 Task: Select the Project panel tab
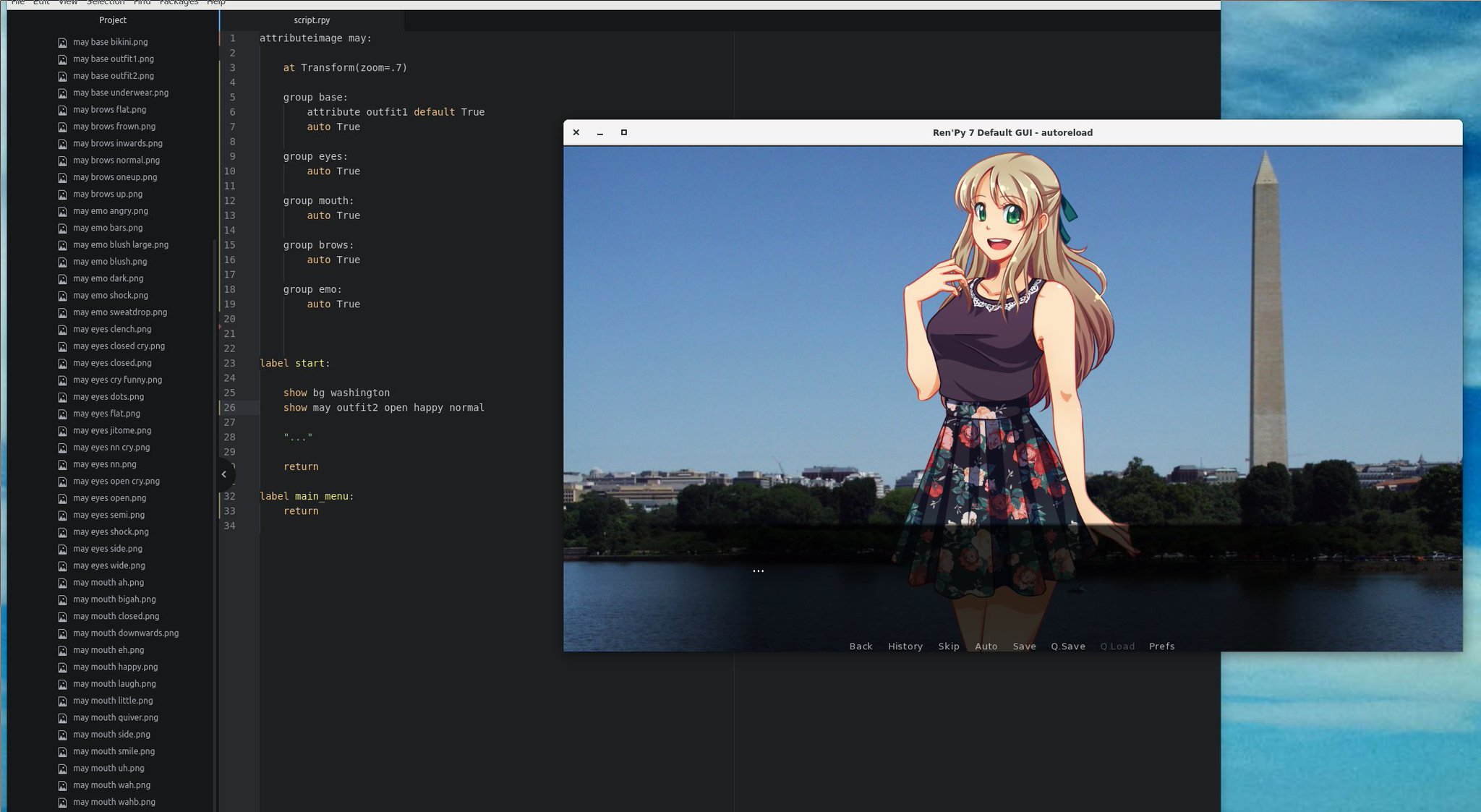(x=112, y=20)
